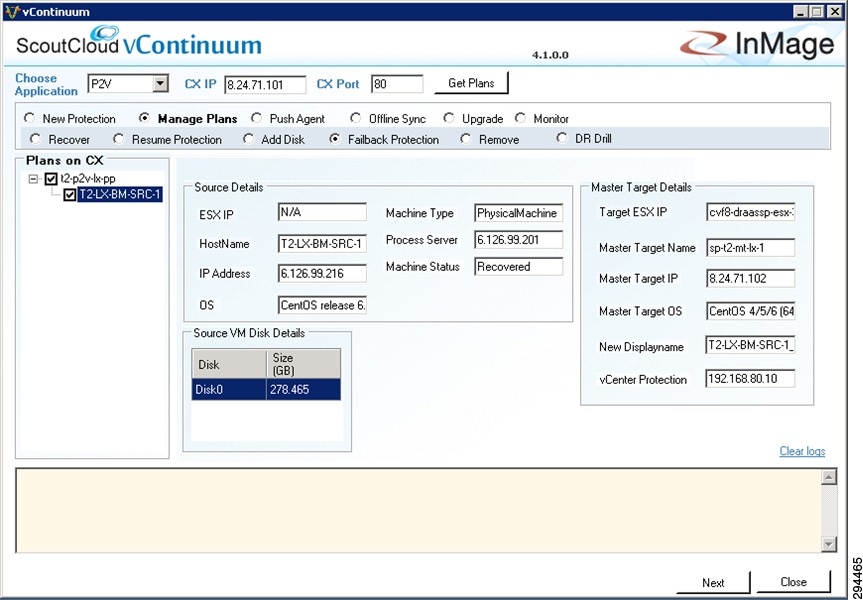
Task: Click the Master Target IP field
Action: [751, 279]
